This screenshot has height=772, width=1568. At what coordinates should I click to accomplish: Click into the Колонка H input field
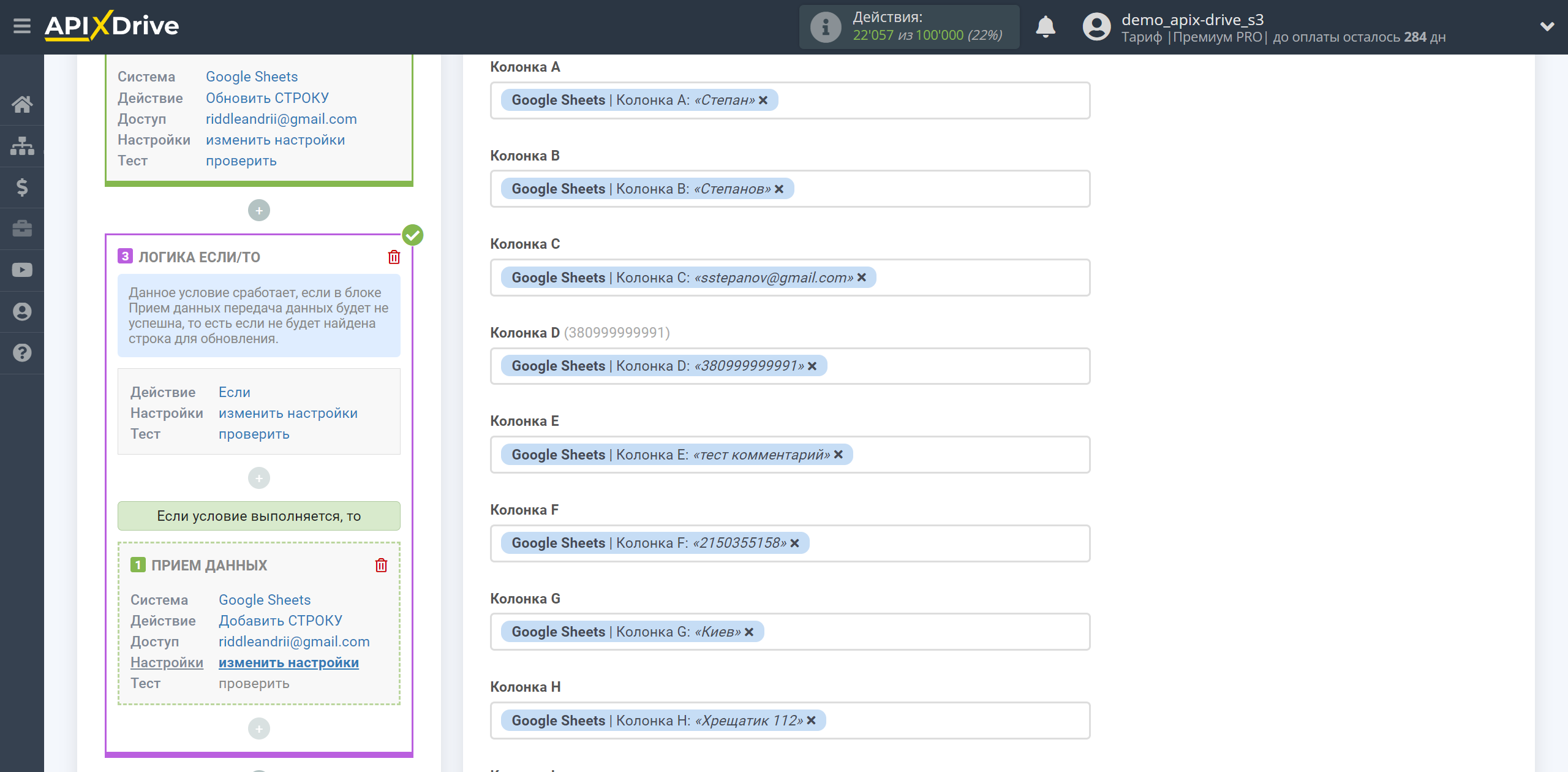point(790,721)
